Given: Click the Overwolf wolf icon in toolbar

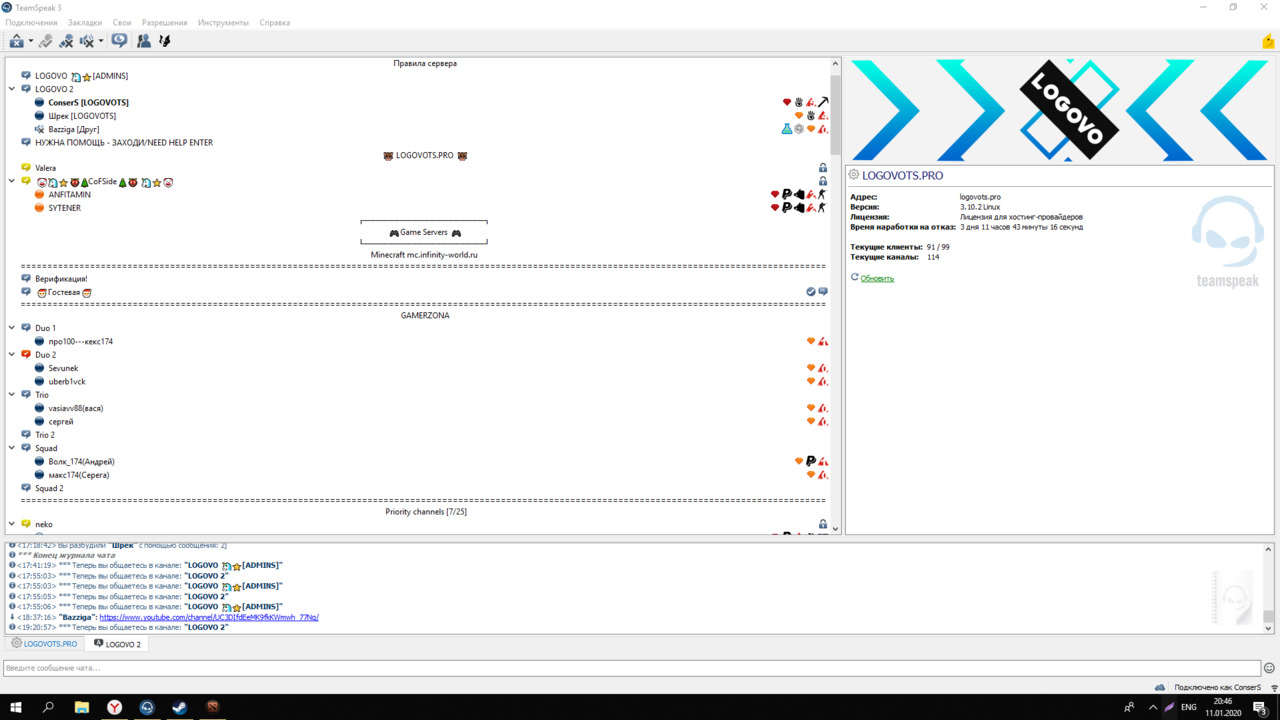Looking at the screenshot, I should pyautogui.click(x=165, y=41).
